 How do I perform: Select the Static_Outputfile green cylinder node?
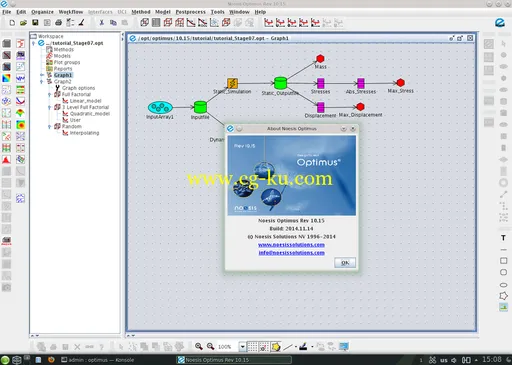(x=280, y=83)
